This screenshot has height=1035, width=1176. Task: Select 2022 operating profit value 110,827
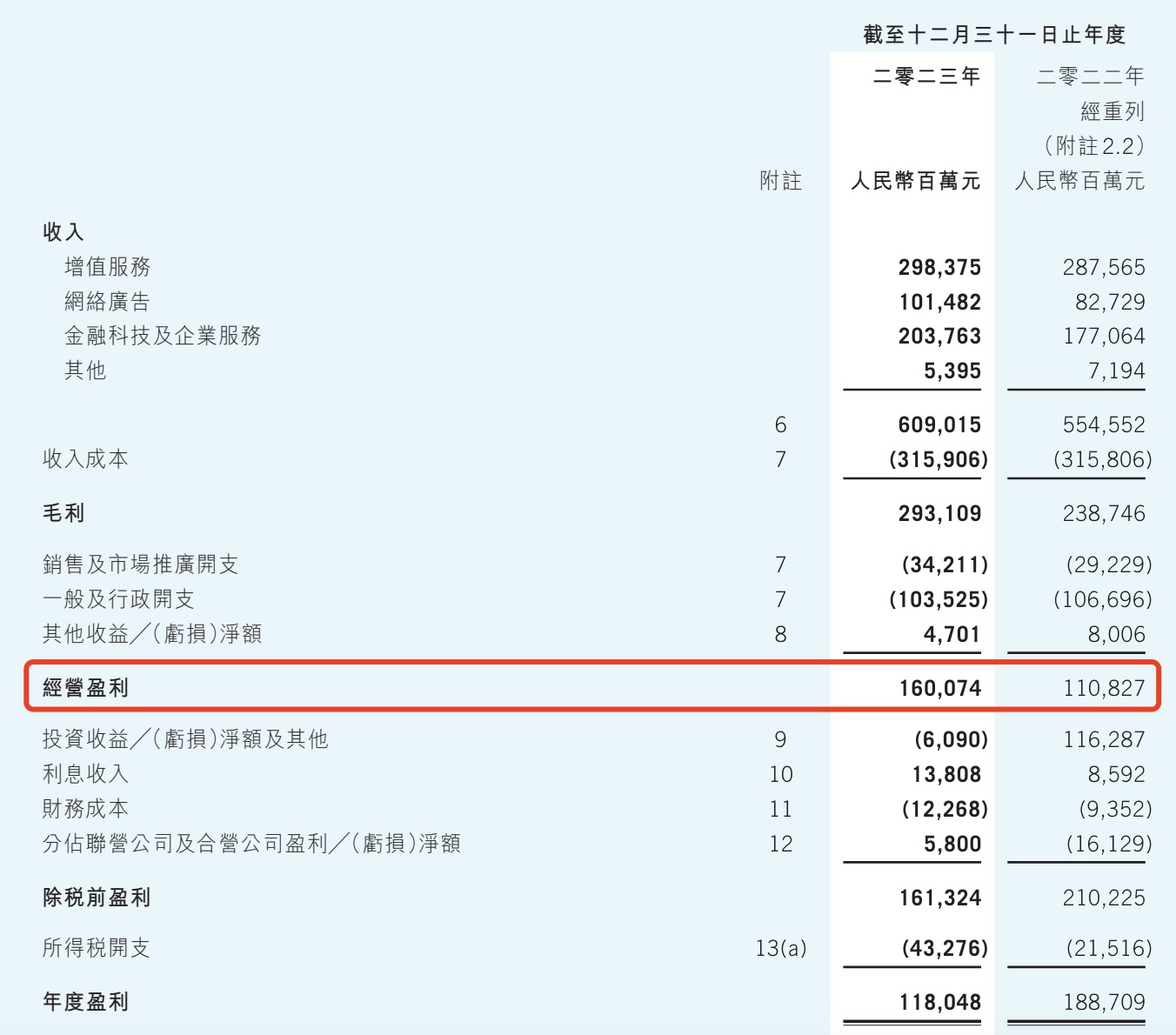pyautogui.click(x=1104, y=688)
